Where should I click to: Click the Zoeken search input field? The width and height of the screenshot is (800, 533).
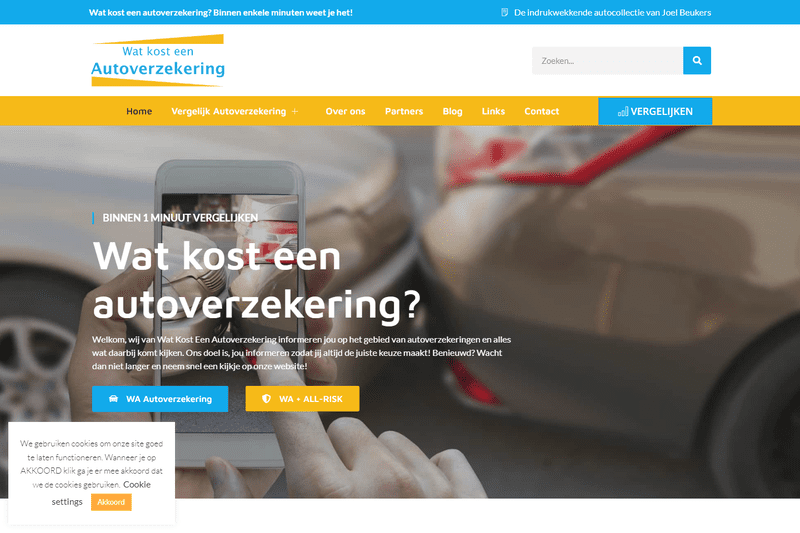(607, 61)
